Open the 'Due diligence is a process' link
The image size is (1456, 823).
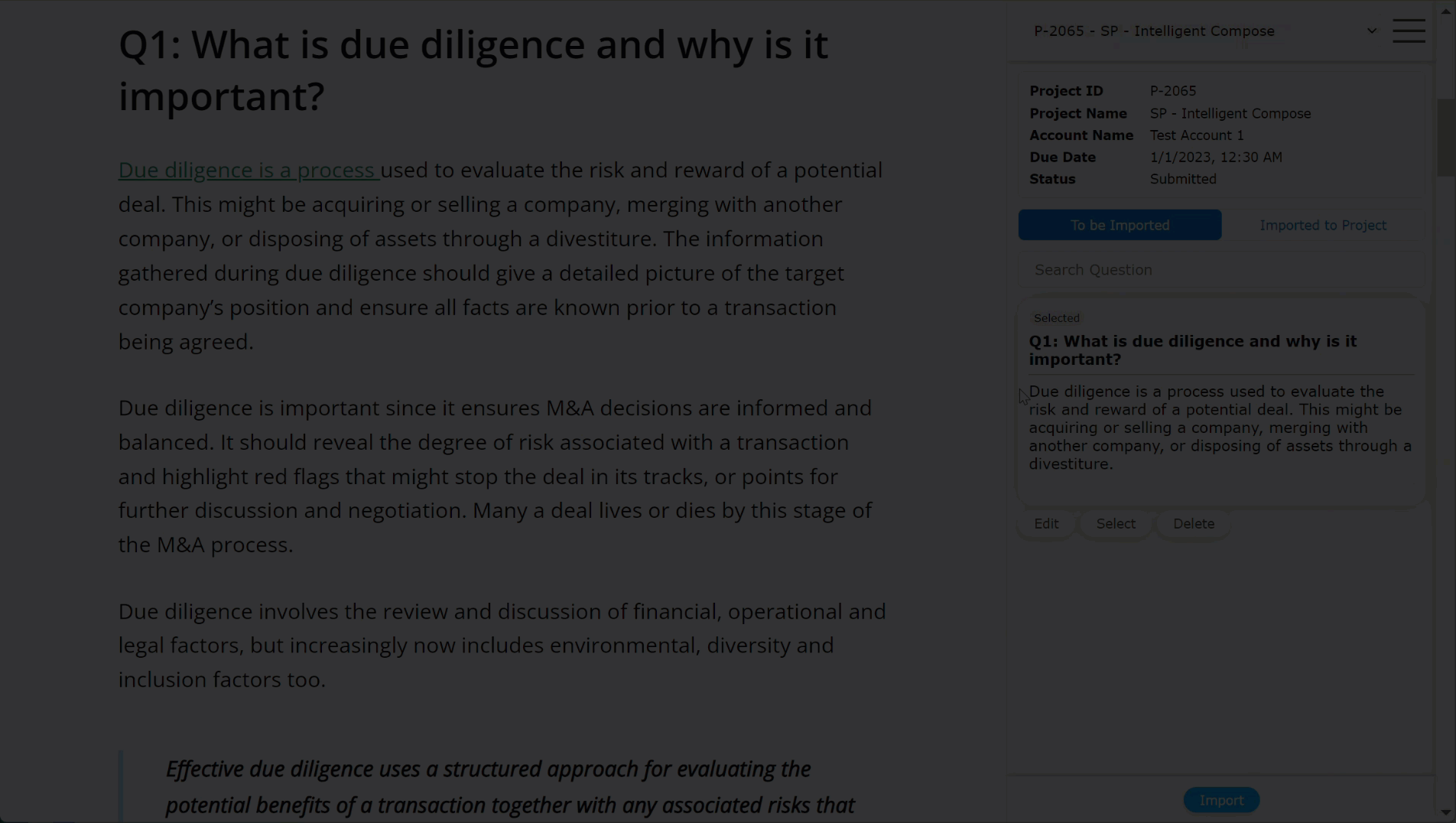248,170
